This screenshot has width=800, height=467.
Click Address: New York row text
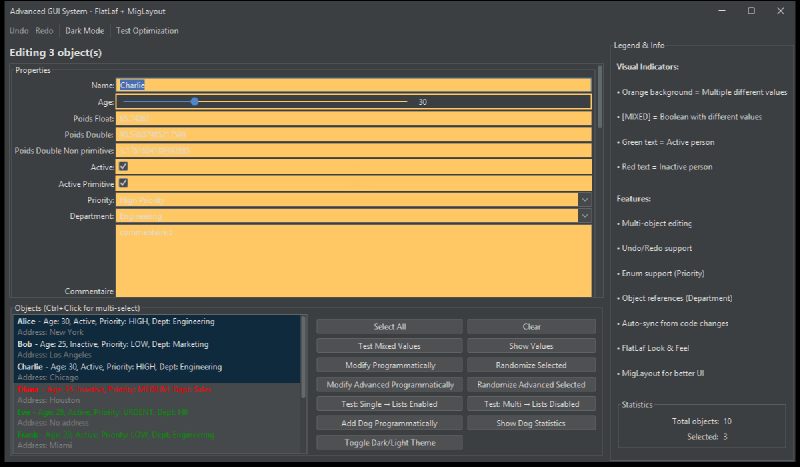click(x=51, y=332)
